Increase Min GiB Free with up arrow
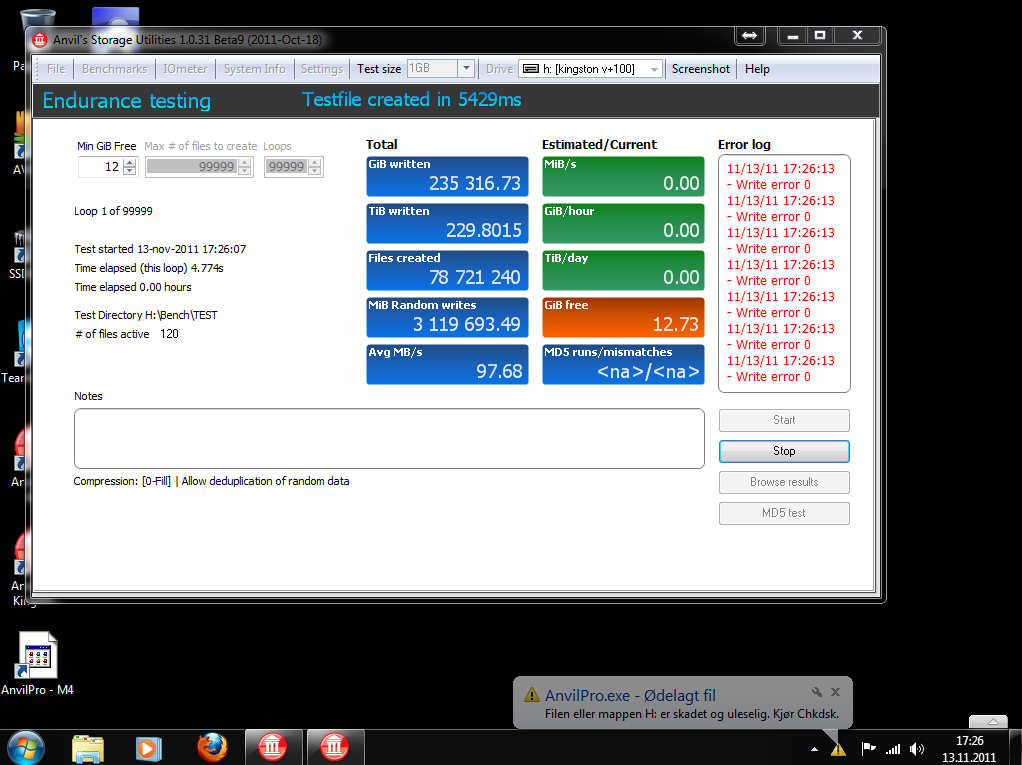The width and height of the screenshot is (1022, 765). 130,162
